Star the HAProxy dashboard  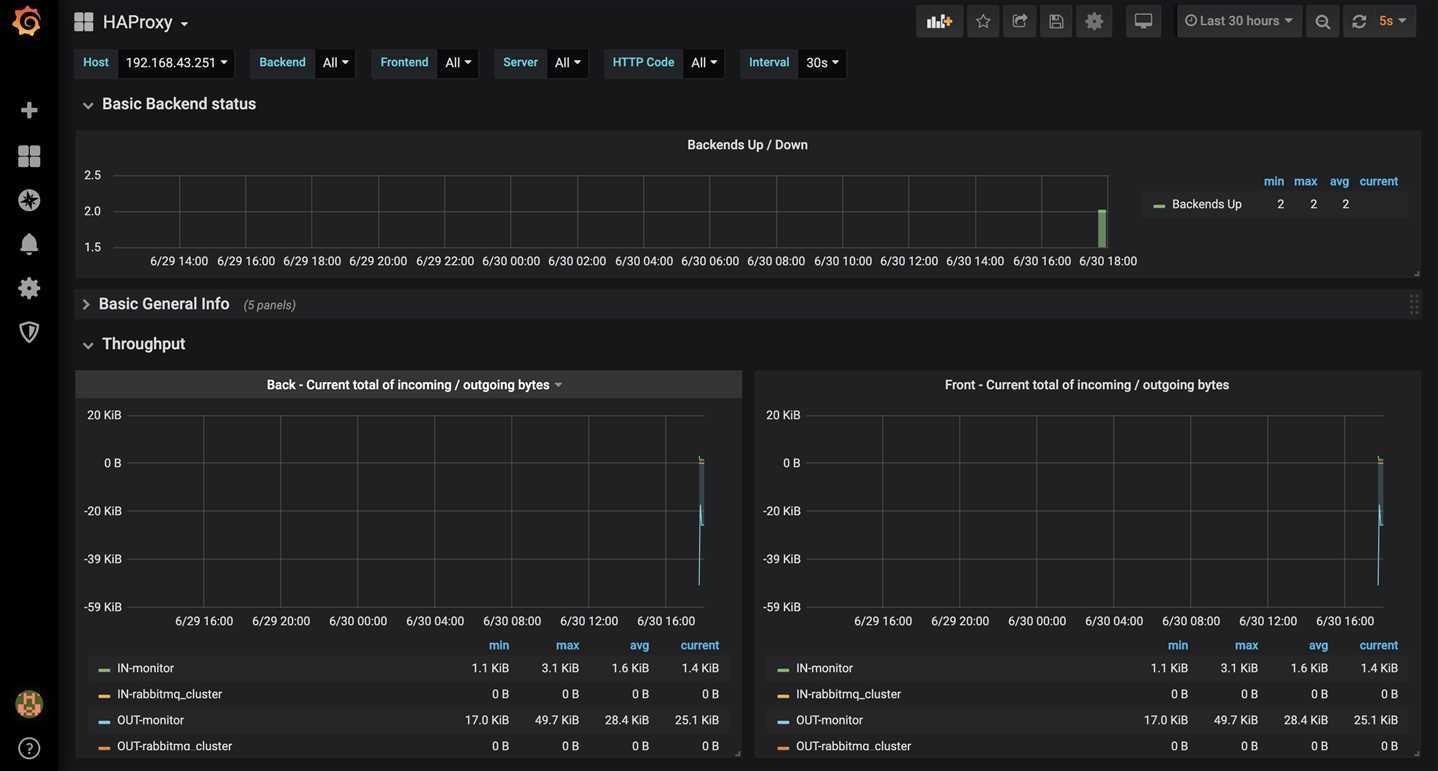983,21
